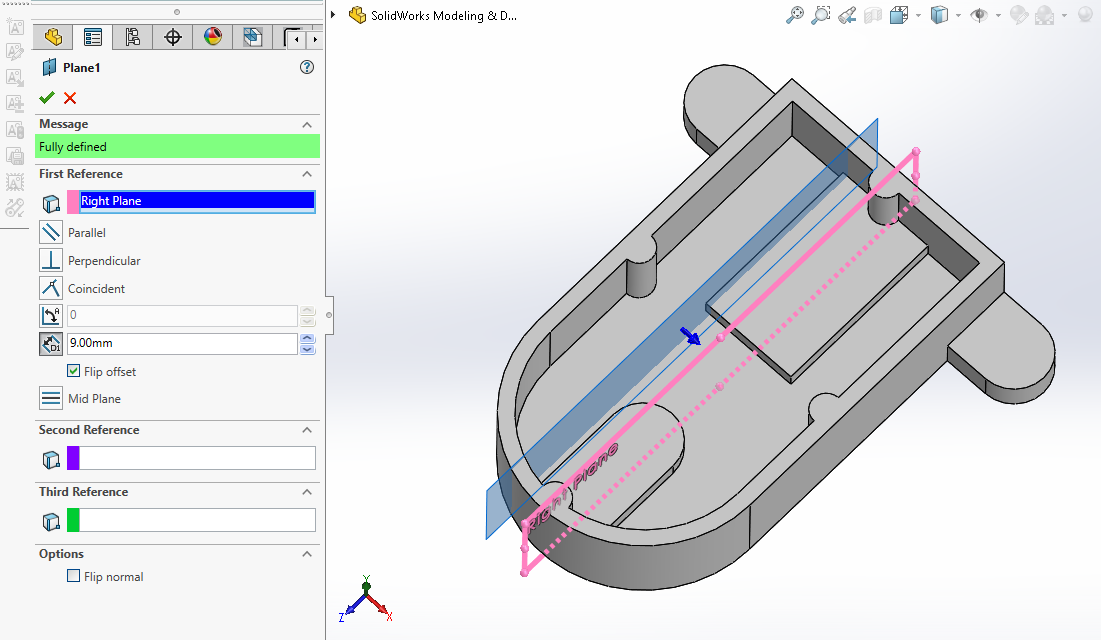Uncheck the Flip offset checkbox
1101x640 pixels.
(x=74, y=371)
